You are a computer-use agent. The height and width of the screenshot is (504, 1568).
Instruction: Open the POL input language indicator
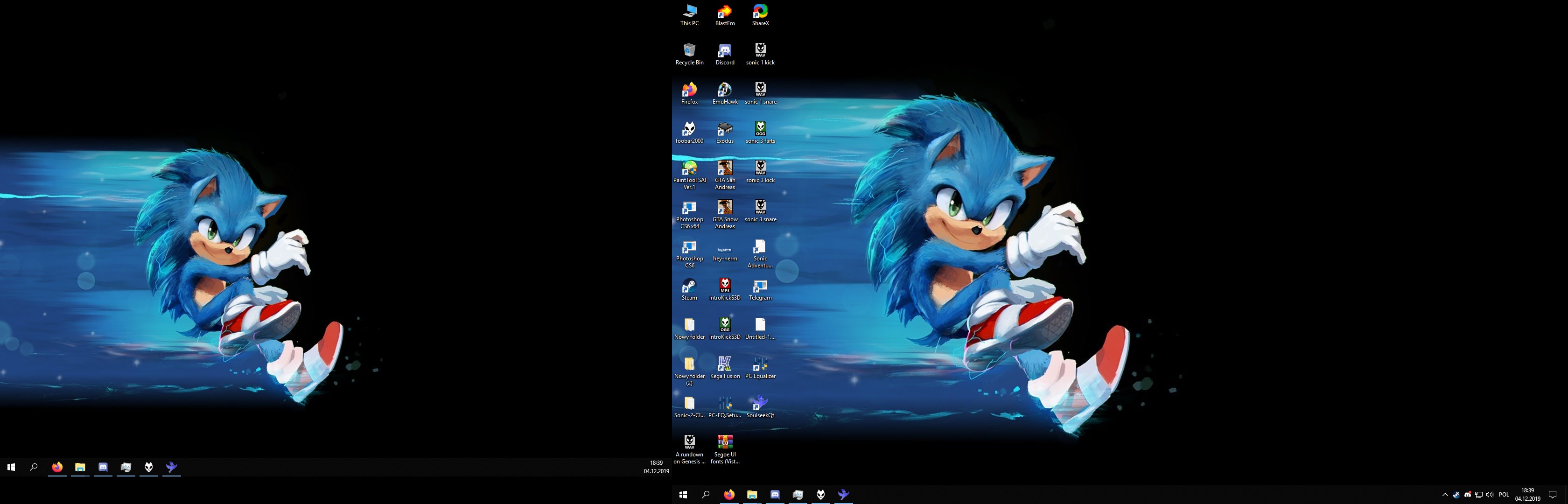[x=1504, y=495]
